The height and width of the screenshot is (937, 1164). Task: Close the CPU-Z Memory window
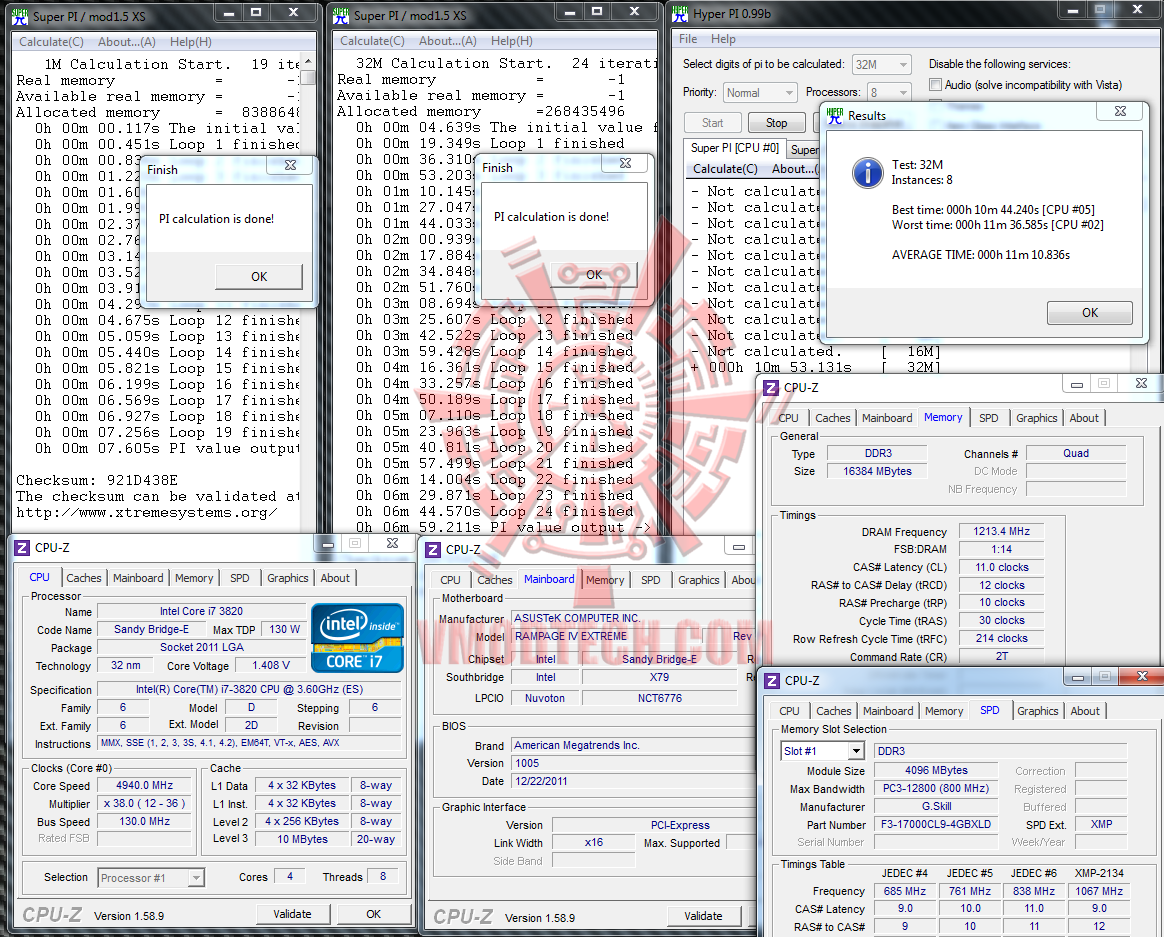(x=1141, y=383)
